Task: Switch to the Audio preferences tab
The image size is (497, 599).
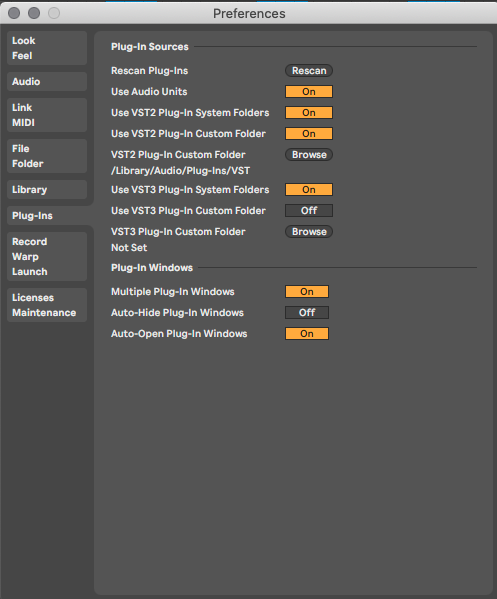Action: coord(47,81)
